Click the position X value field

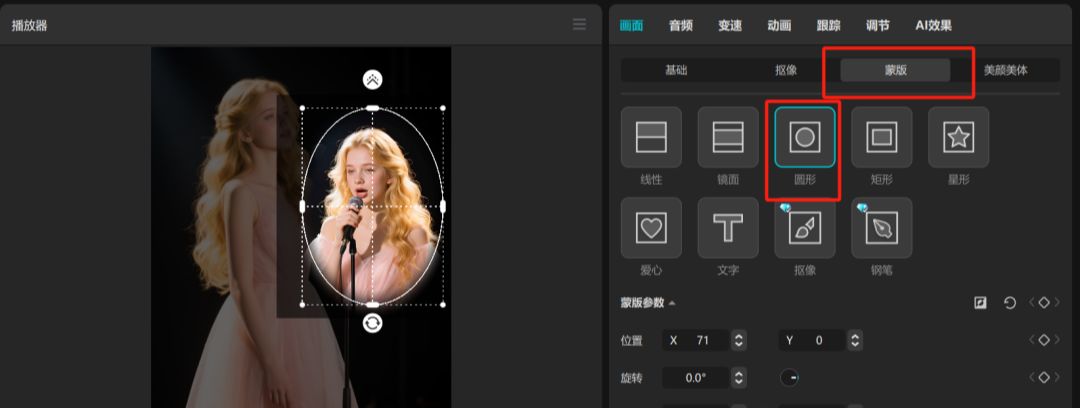tap(696, 340)
